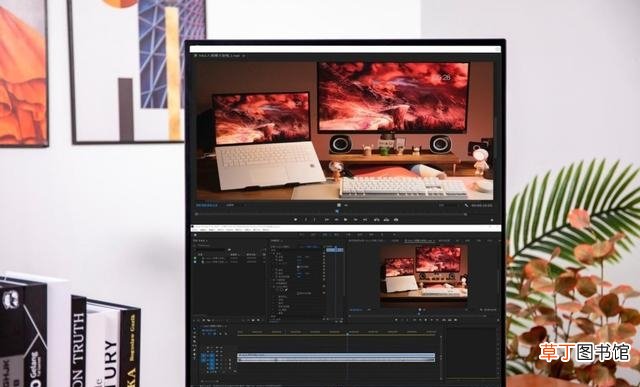Select audio clip on A1 track
The height and width of the screenshot is (387, 640).
336,360
